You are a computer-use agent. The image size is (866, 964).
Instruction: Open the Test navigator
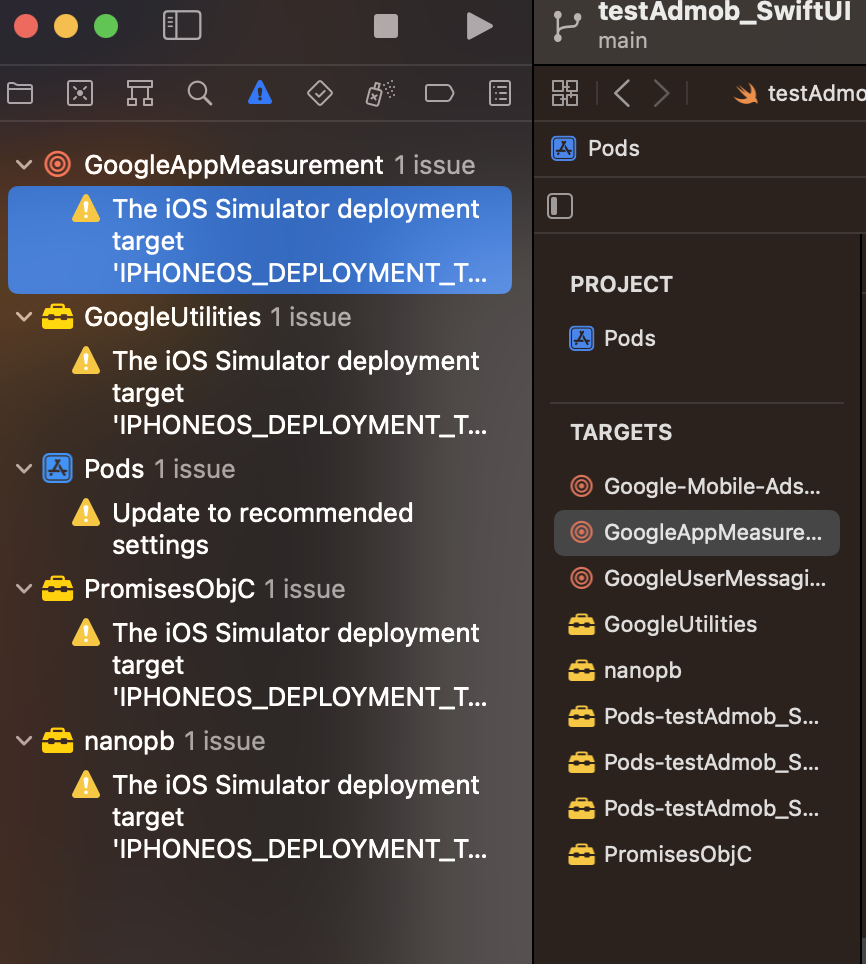click(x=319, y=93)
